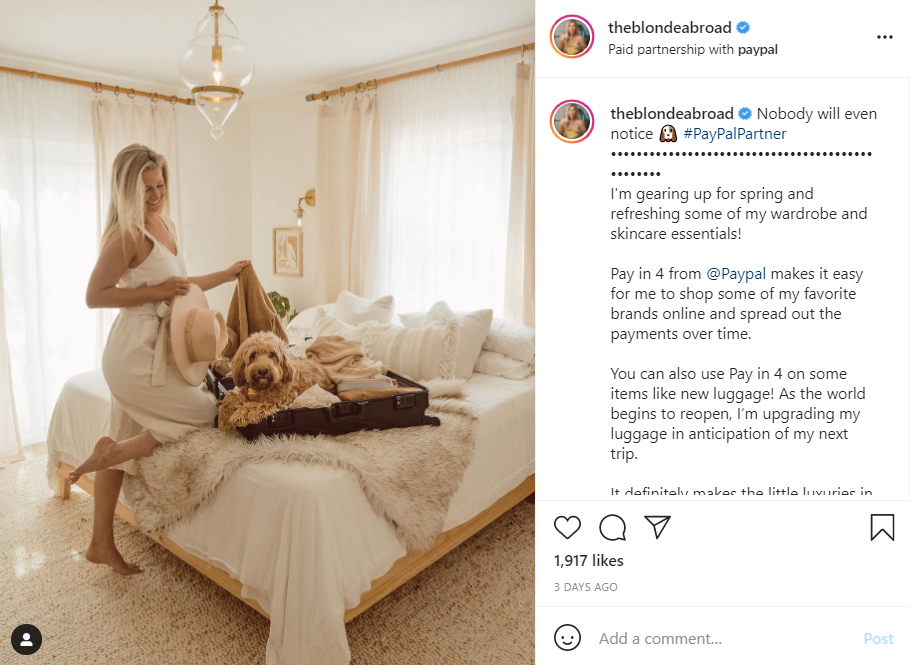This screenshot has height=665, width=910.
Task: Like the post with the heart icon
Action: 567,527
